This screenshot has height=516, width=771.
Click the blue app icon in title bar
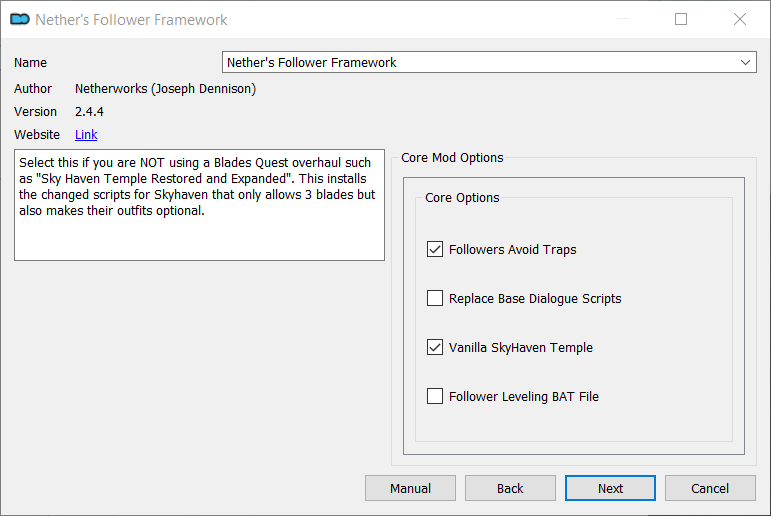pos(20,19)
